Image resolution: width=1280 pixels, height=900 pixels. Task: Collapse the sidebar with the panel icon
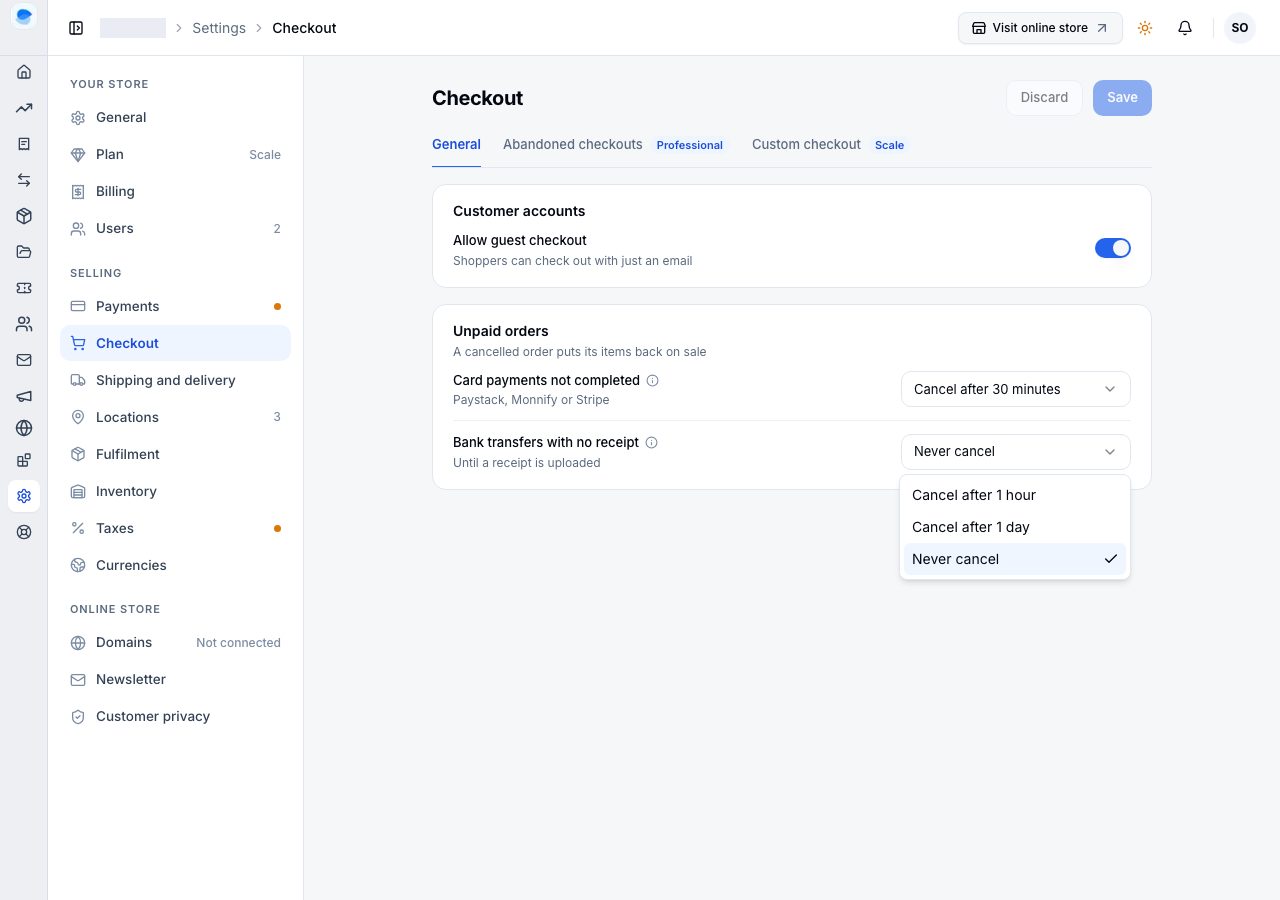click(76, 28)
